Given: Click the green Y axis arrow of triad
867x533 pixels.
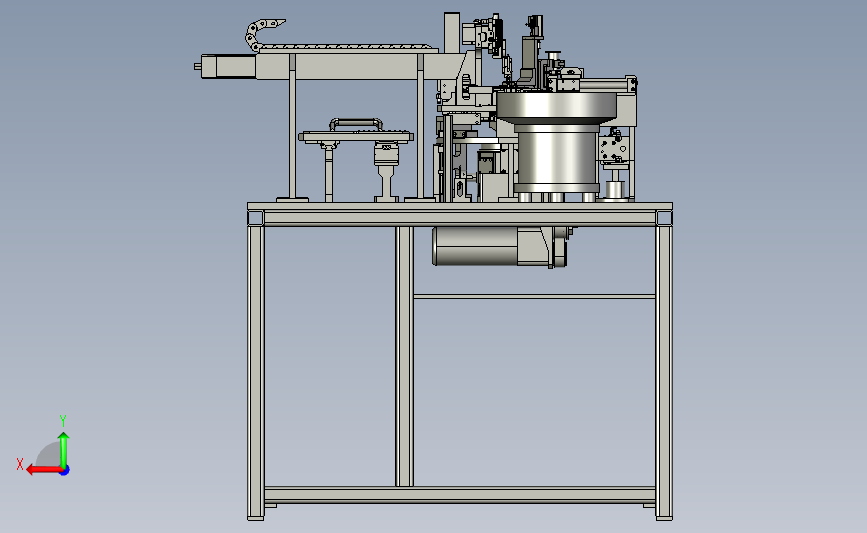Looking at the screenshot, I should [x=64, y=449].
